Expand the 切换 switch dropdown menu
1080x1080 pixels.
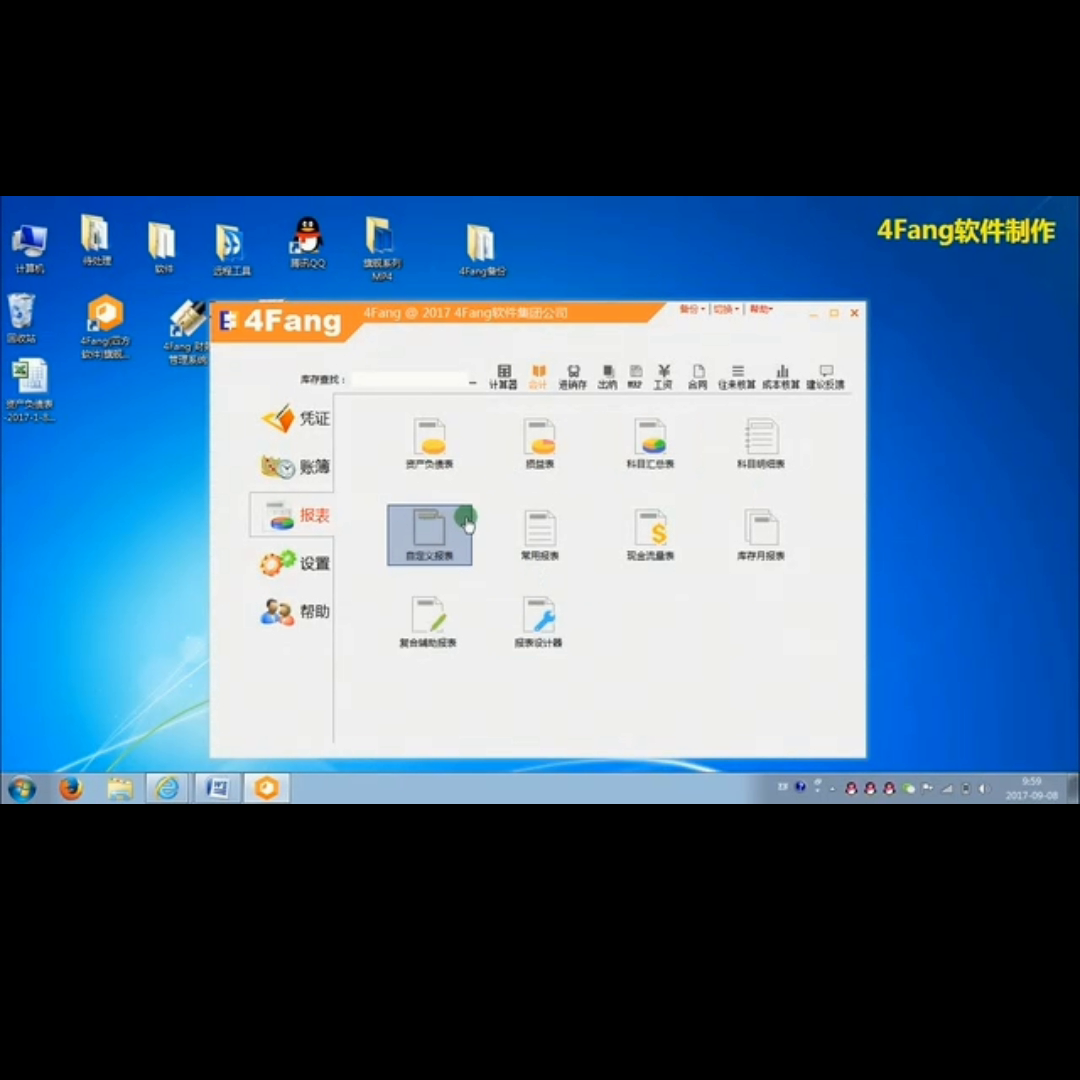click(726, 309)
